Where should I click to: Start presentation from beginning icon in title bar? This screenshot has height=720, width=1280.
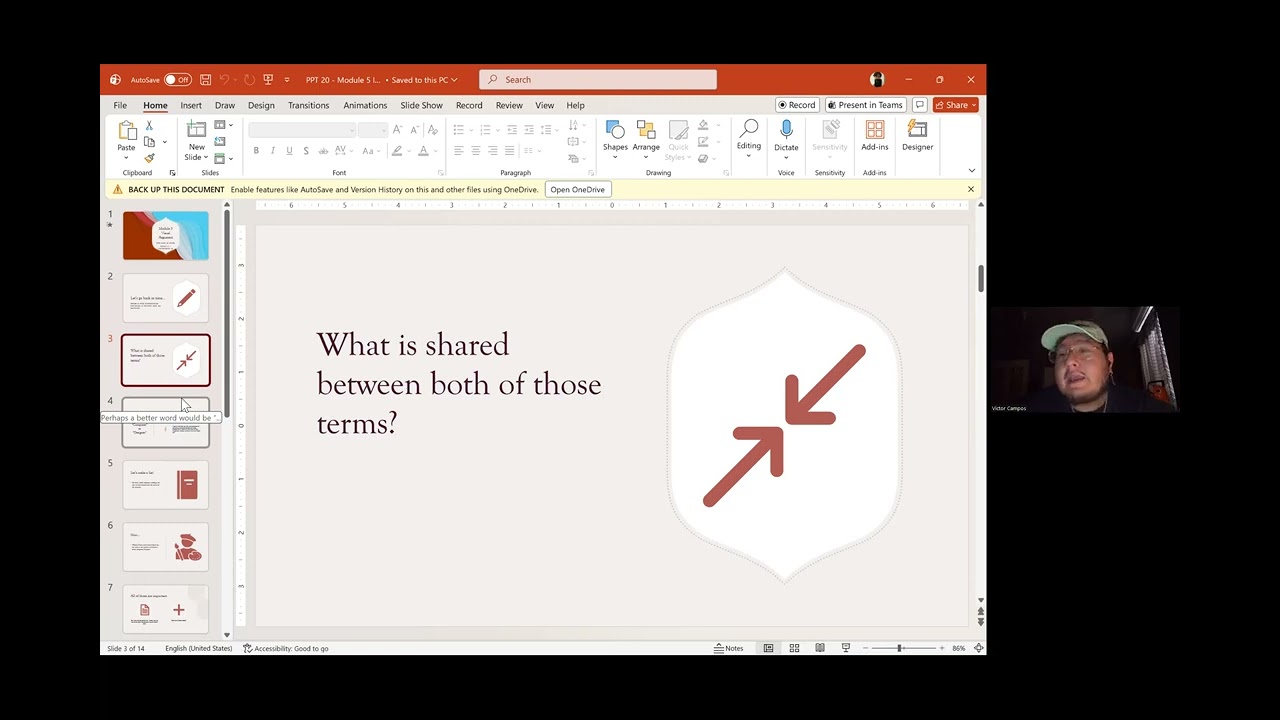[x=268, y=80]
